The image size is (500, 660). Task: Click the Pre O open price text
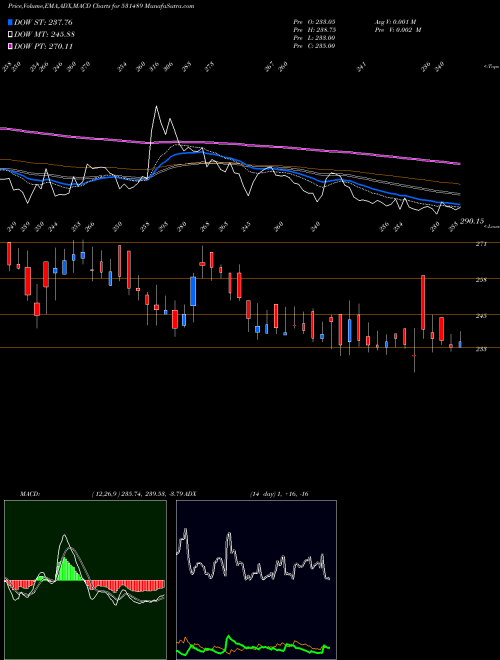click(x=314, y=21)
